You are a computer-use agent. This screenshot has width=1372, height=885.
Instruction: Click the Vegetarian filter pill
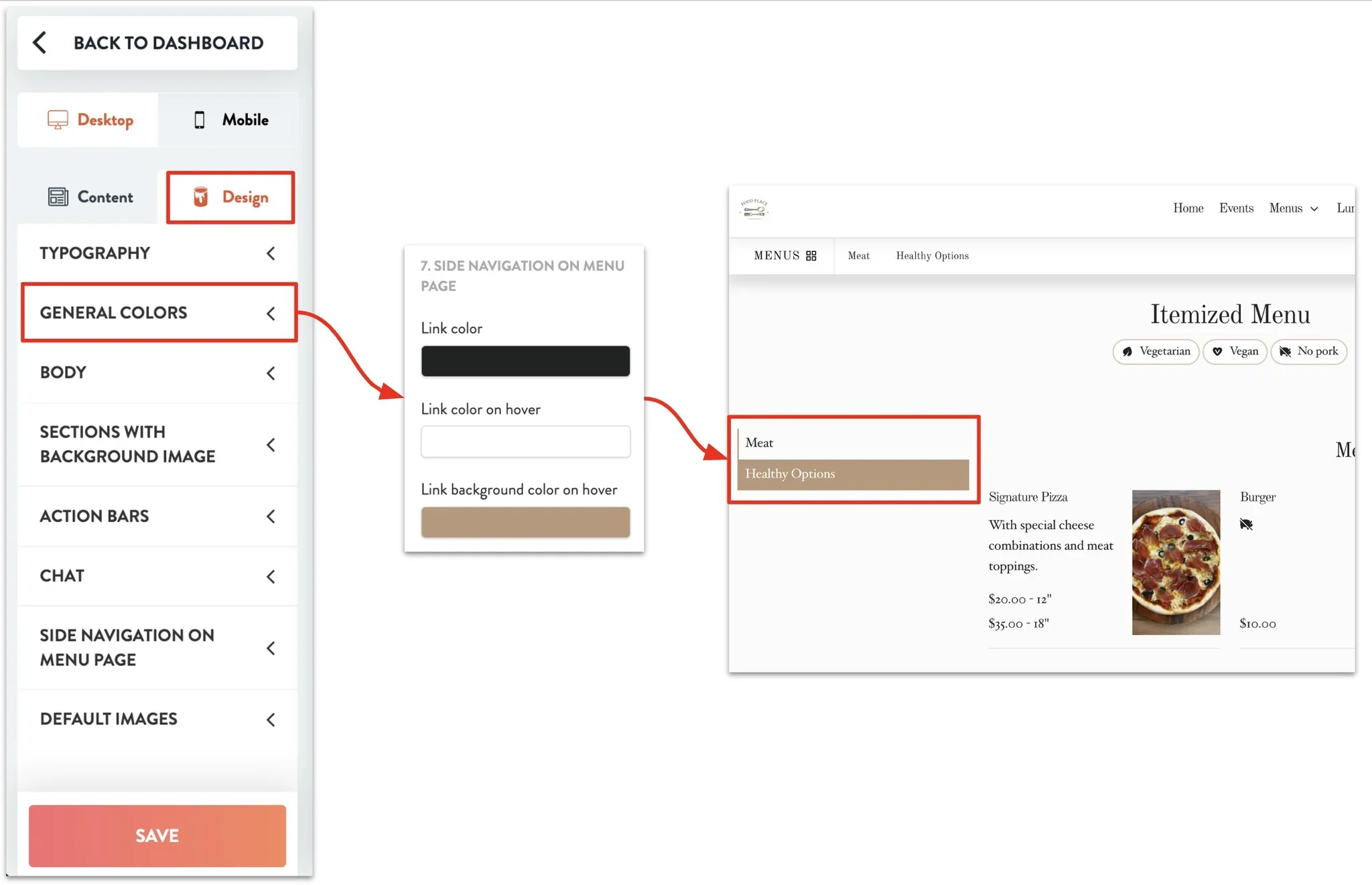(1156, 352)
